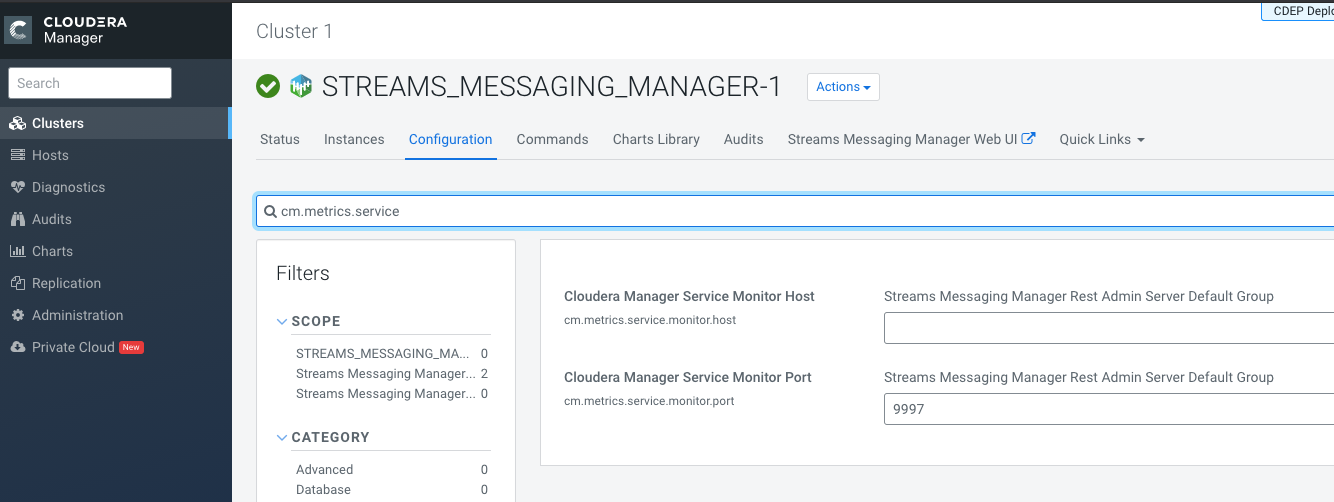Click the cm.metrics.service.monitor.port property name
This screenshot has width=1334, height=502.
click(650, 401)
